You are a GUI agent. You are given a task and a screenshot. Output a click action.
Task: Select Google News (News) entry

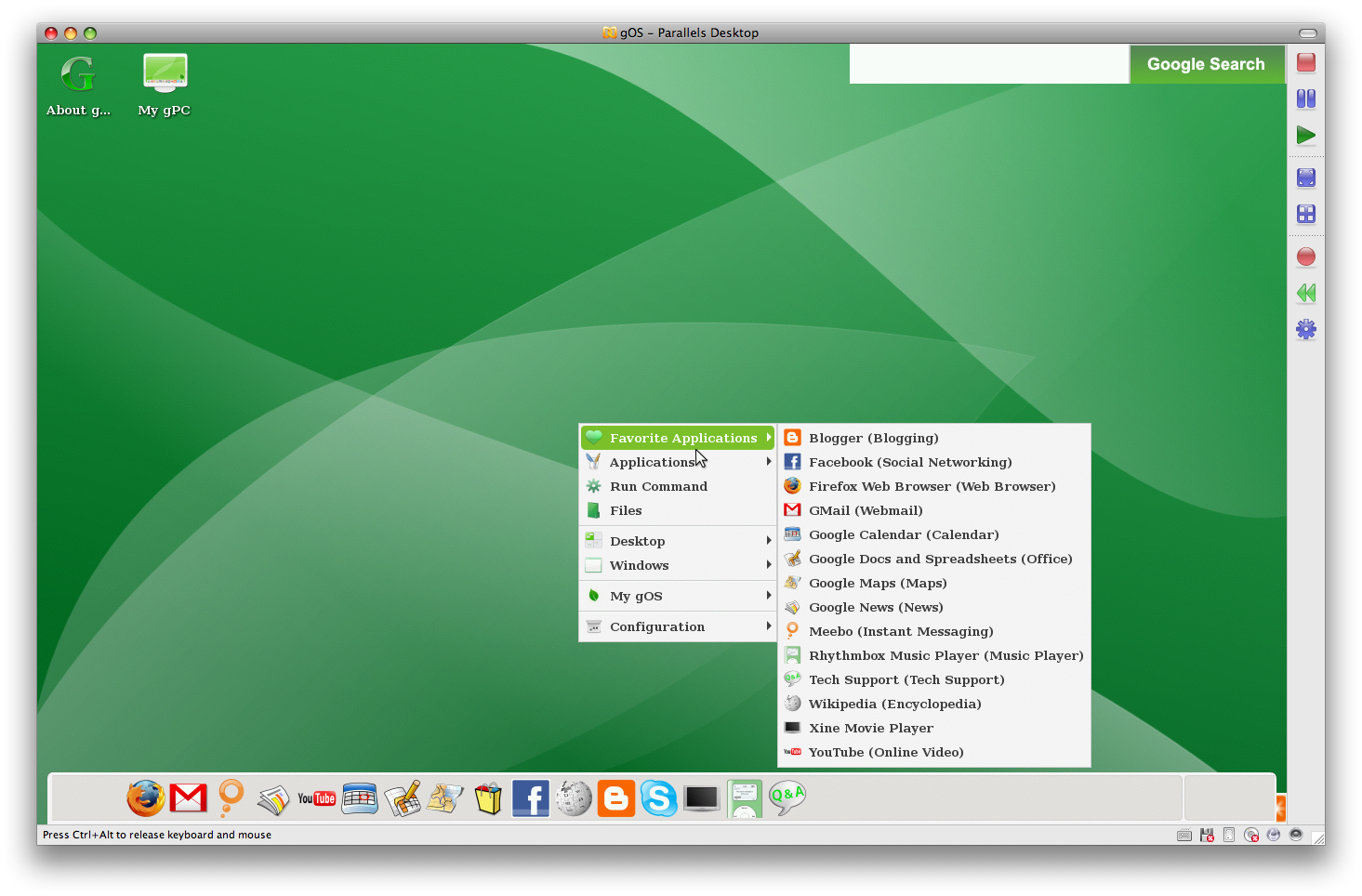tap(933, 607)
